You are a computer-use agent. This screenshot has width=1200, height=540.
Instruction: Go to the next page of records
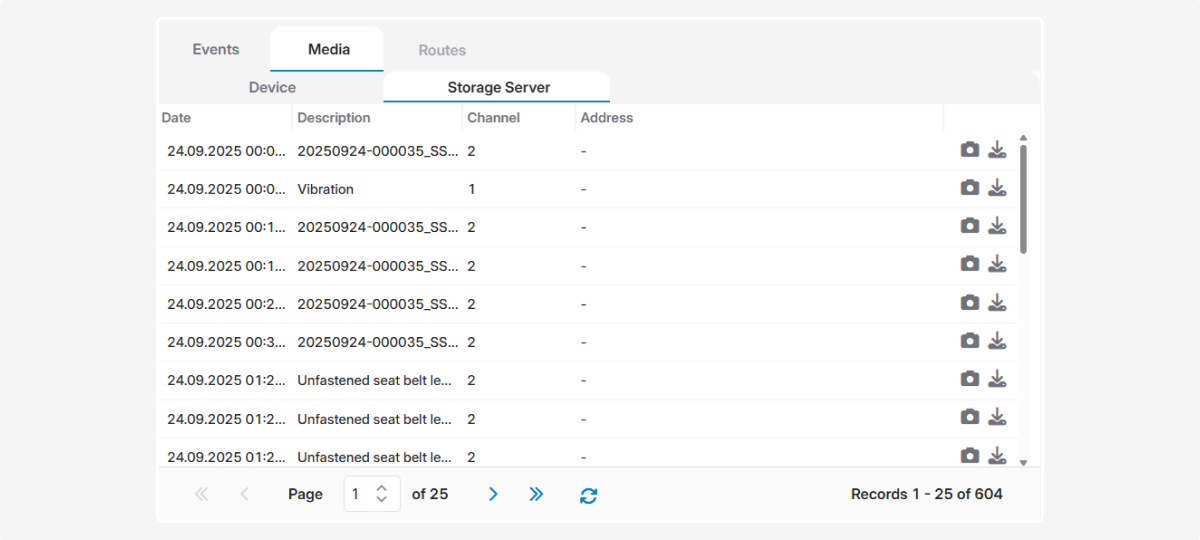[x=493, y=494]
